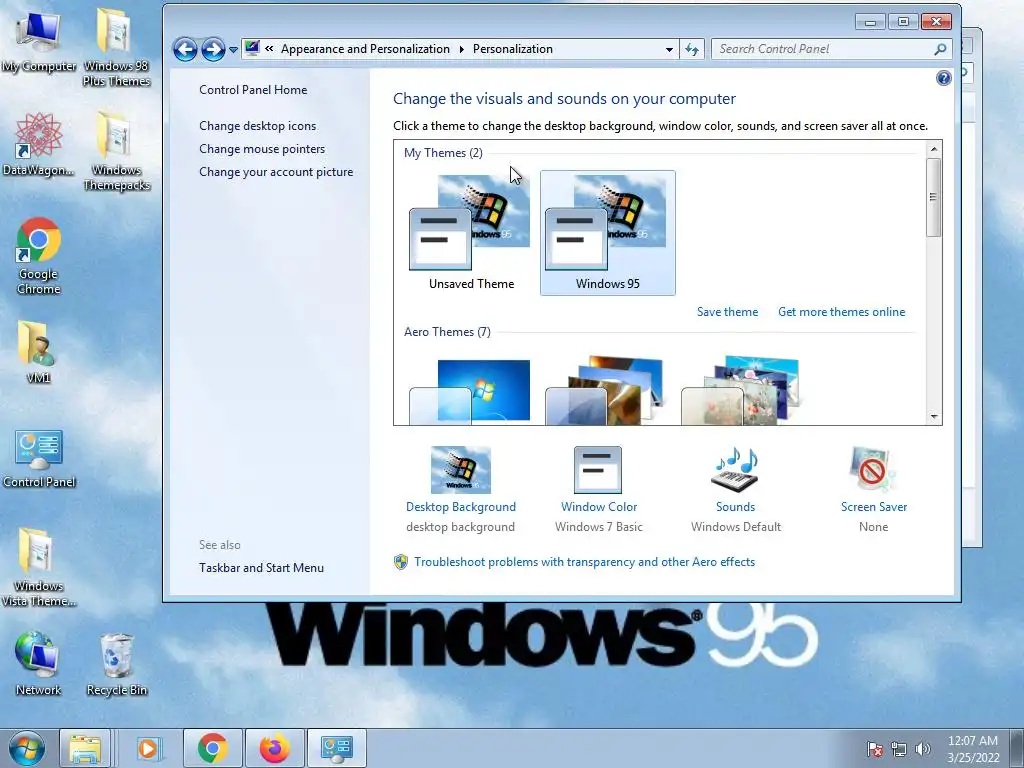The image size is (1024, 768).
Task: Open the Window Color icon
Action: point(598,470)
